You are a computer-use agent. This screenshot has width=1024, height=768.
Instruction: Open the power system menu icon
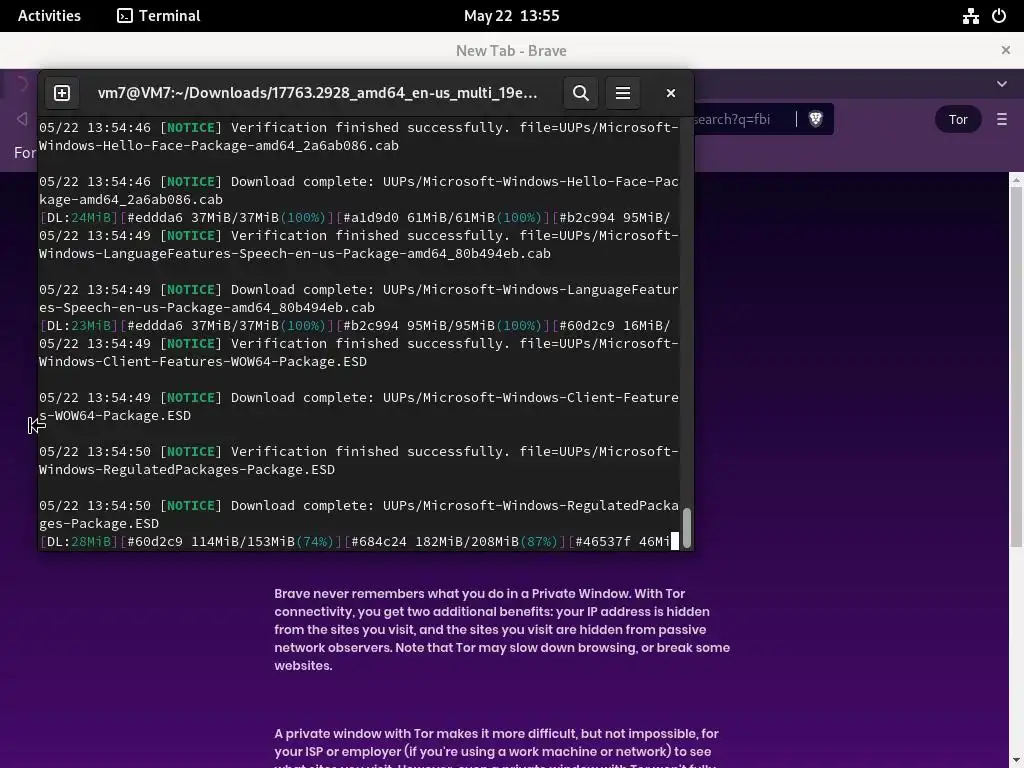999,16
